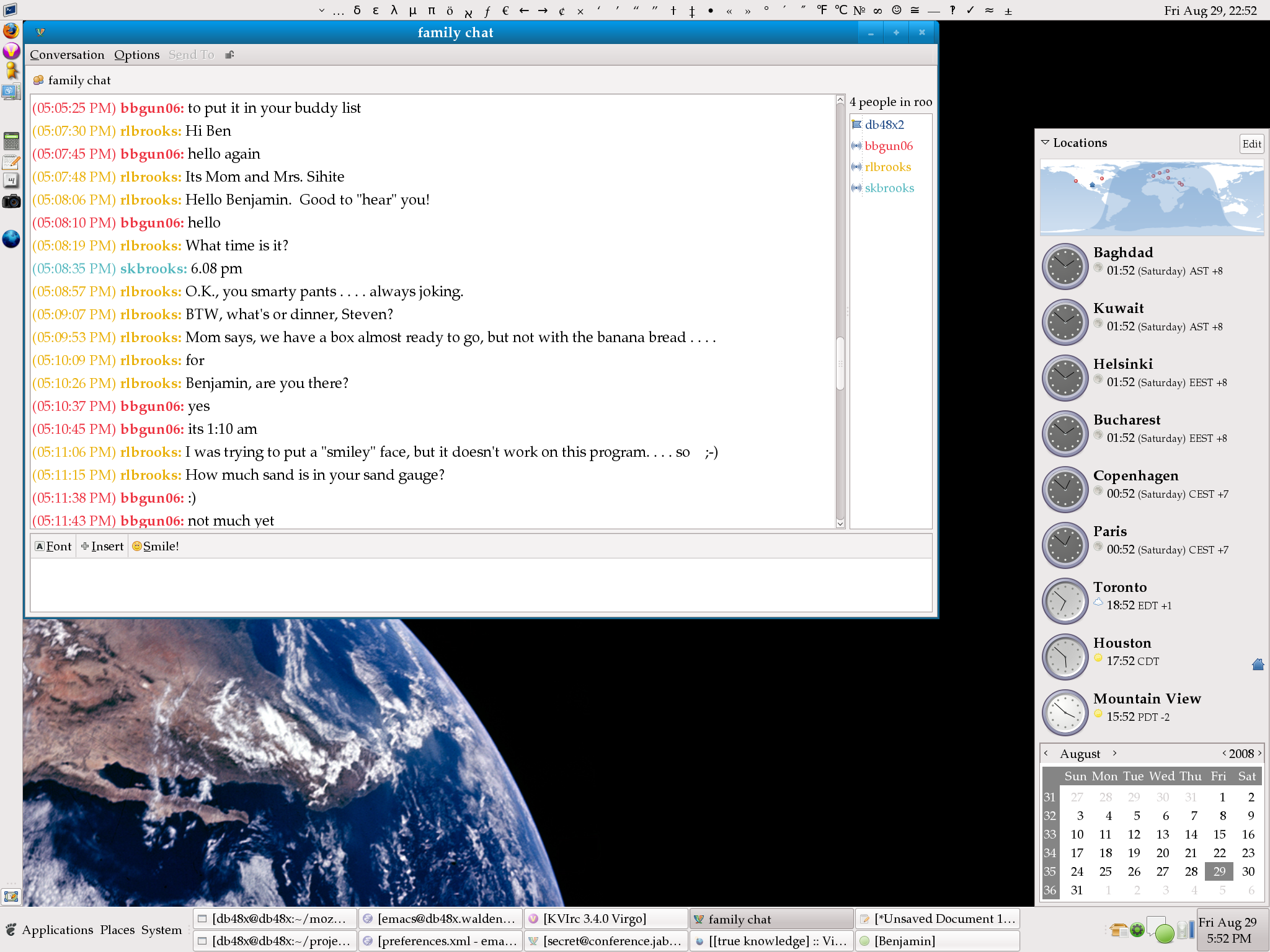Image resolution: width=1270 pixels, height=952 pixels.
Task: Click the Insert button
Action: [102, 546]
